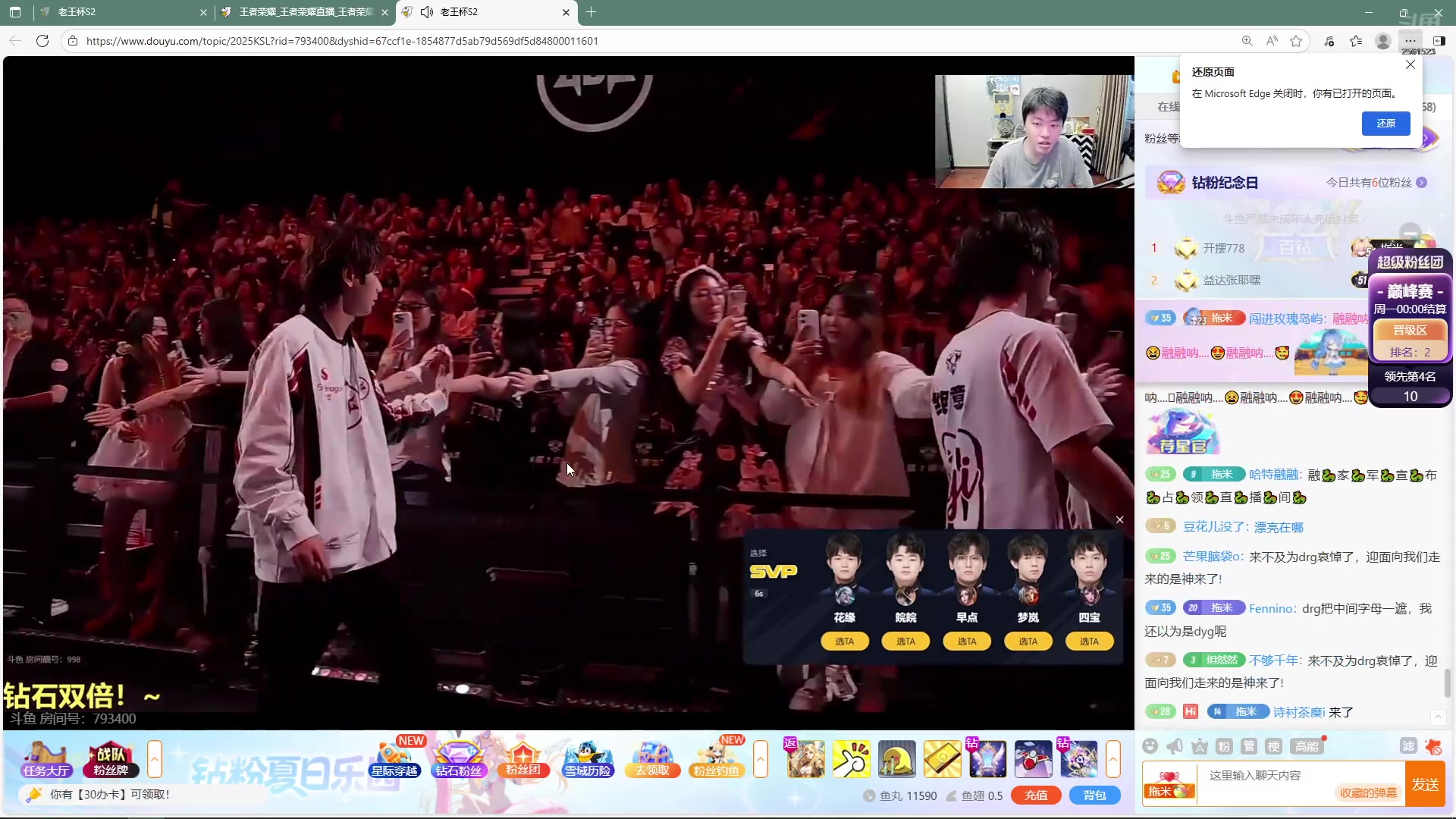Screen dimensions: 1456x819
Task: Dismiss the 还原页面 popup with X
Action: (x=1410, y=65)
